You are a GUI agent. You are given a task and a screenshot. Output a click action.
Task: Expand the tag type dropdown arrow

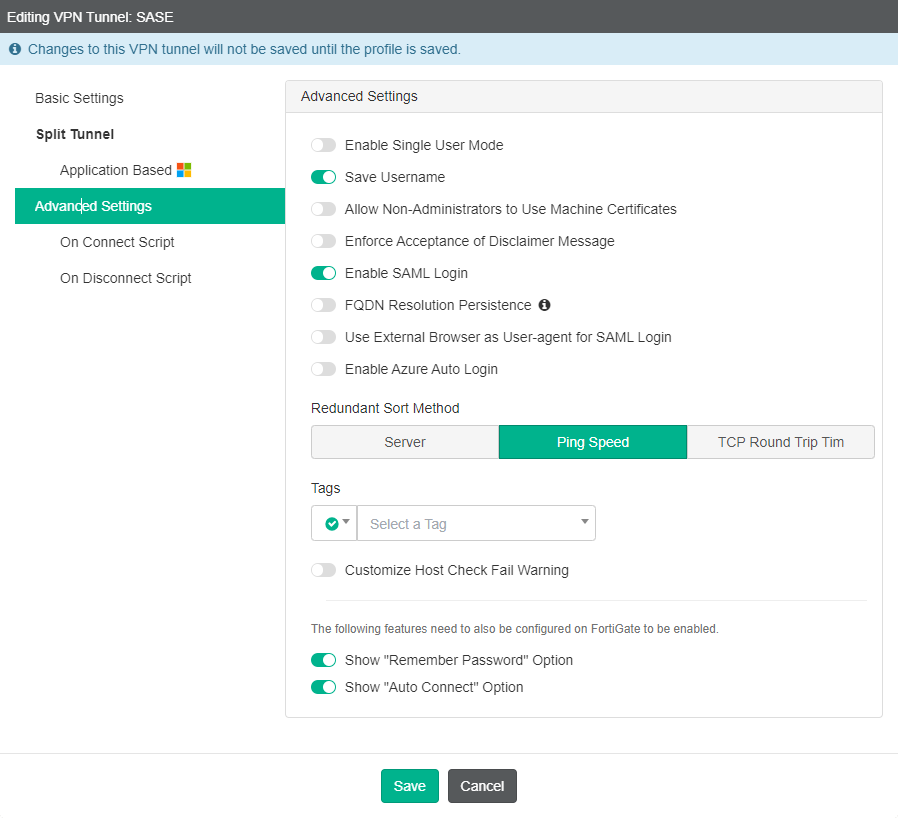pos(347,523)
